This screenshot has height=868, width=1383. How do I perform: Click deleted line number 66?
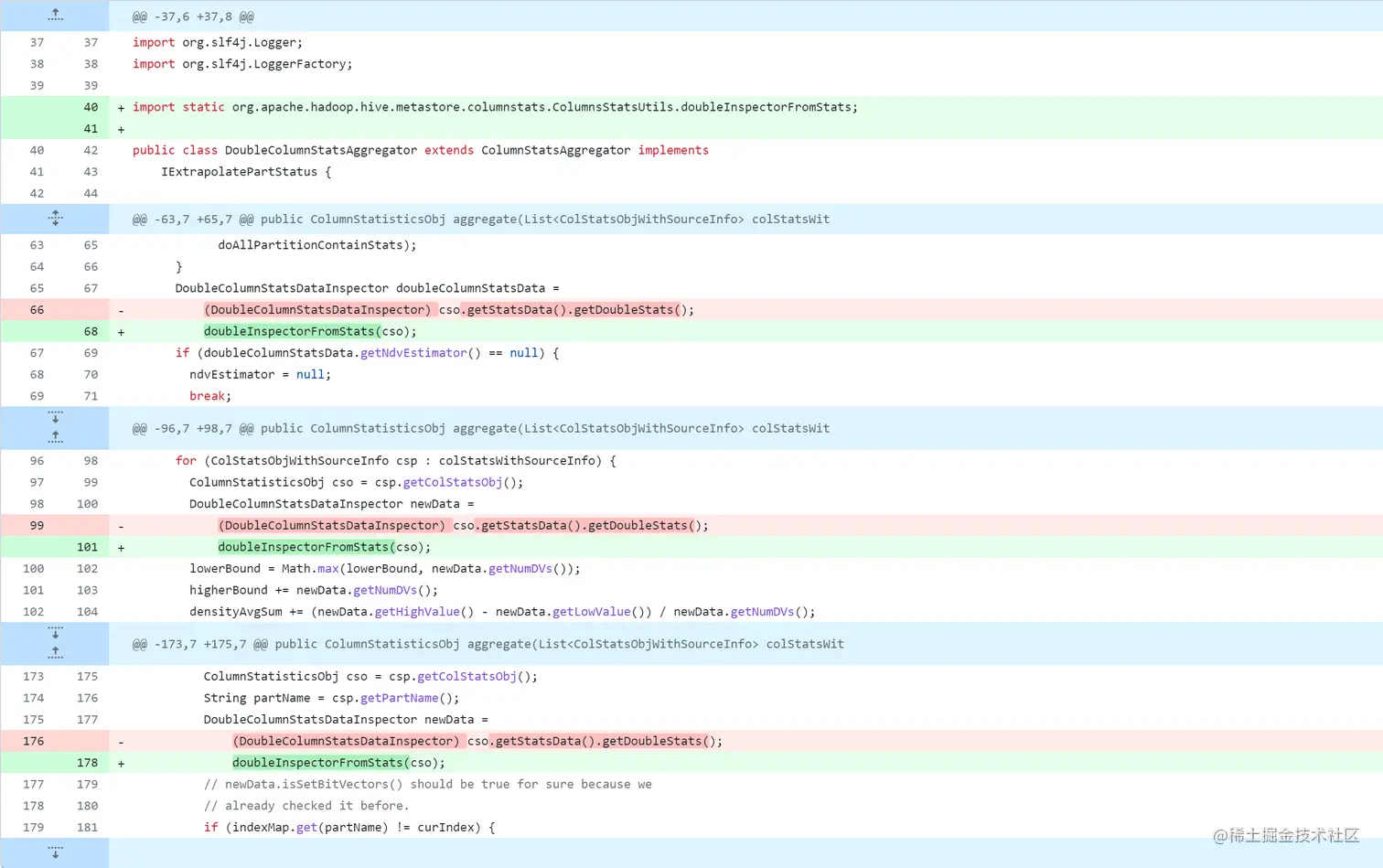(x=37, y=310)
